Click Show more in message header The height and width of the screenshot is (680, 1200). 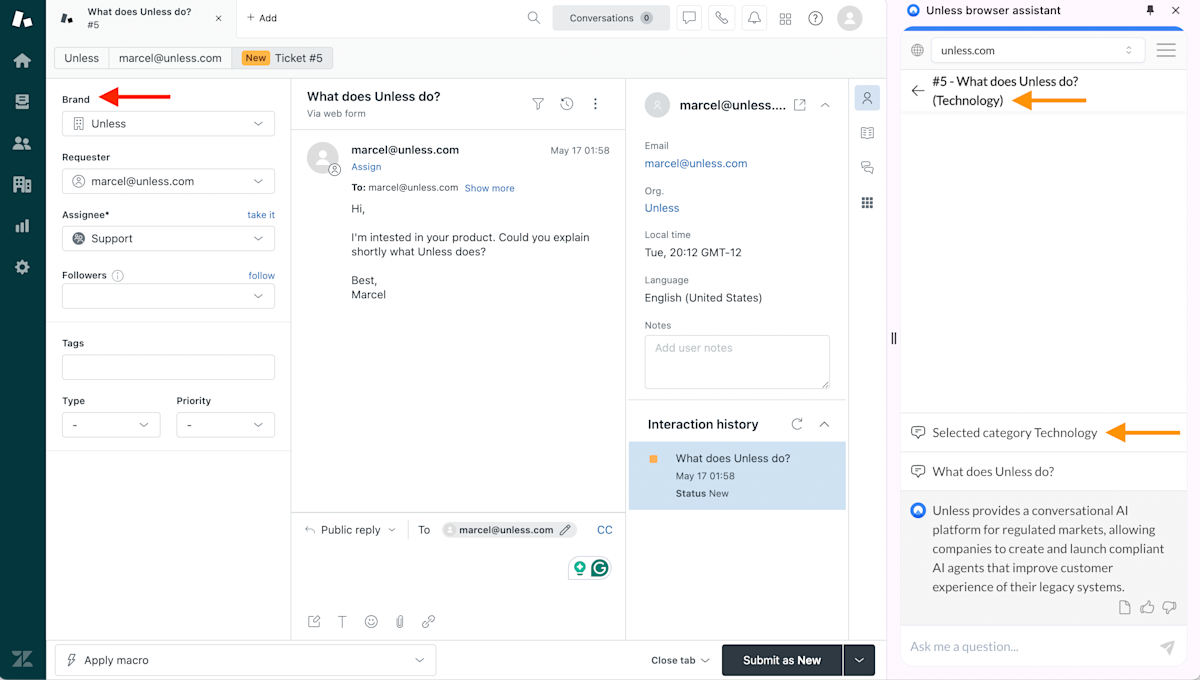(x=490, y=188)
